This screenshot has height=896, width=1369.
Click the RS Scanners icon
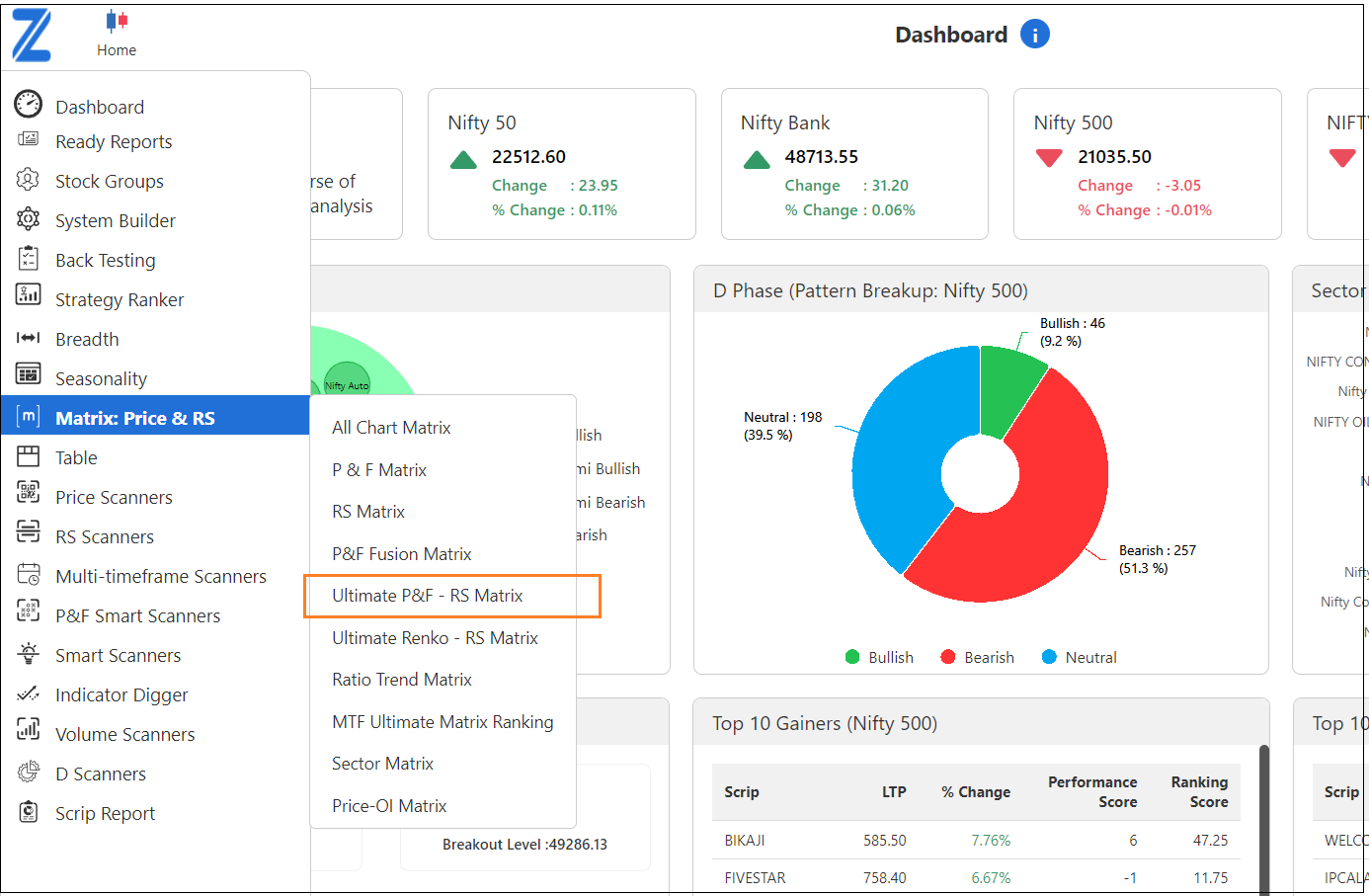(29, 531)
